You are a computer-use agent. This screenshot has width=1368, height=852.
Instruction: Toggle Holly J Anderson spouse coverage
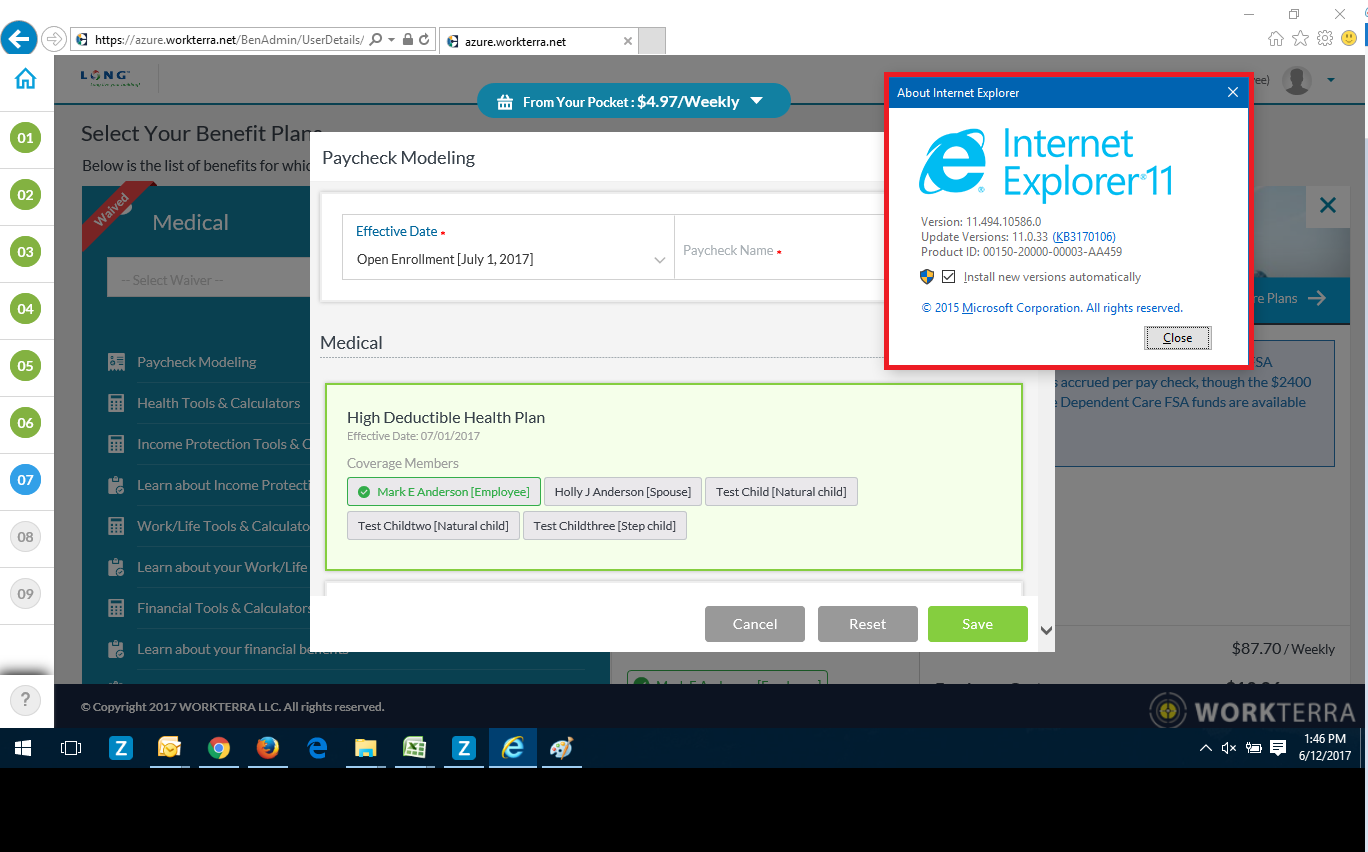(x=622, y=492)
